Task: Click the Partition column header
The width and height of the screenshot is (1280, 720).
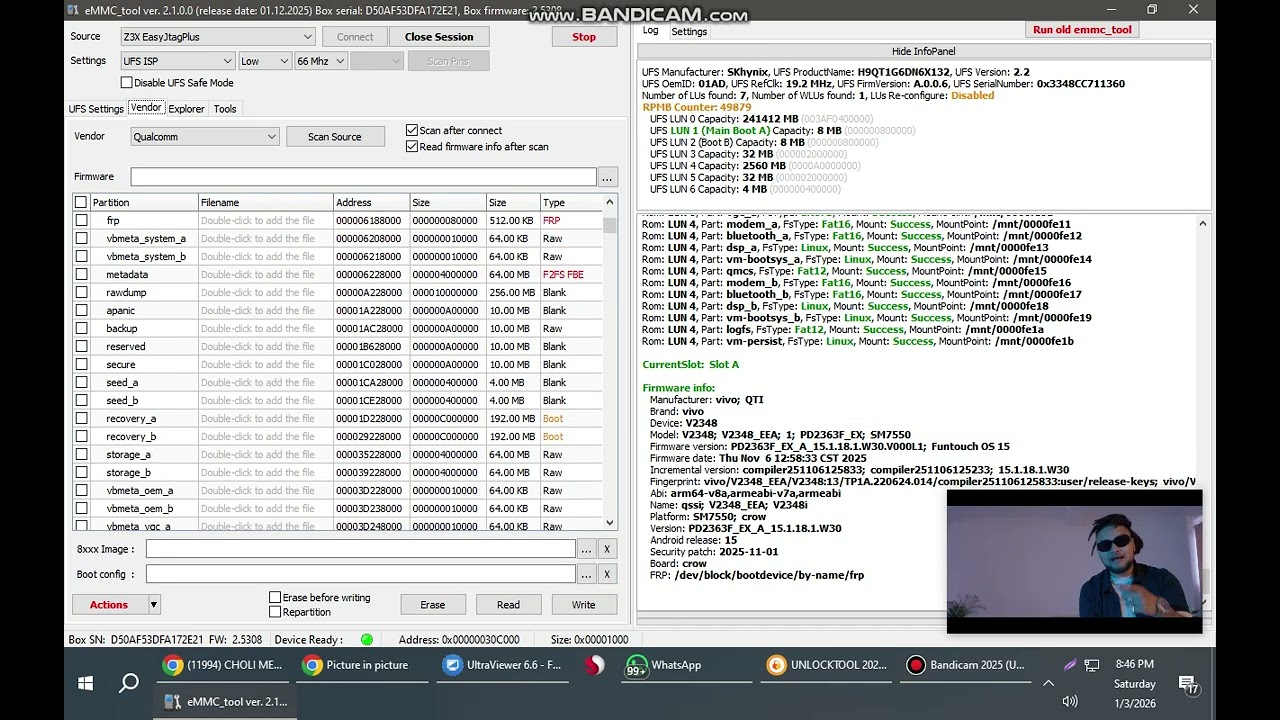Action: click(x=143, y=202)
